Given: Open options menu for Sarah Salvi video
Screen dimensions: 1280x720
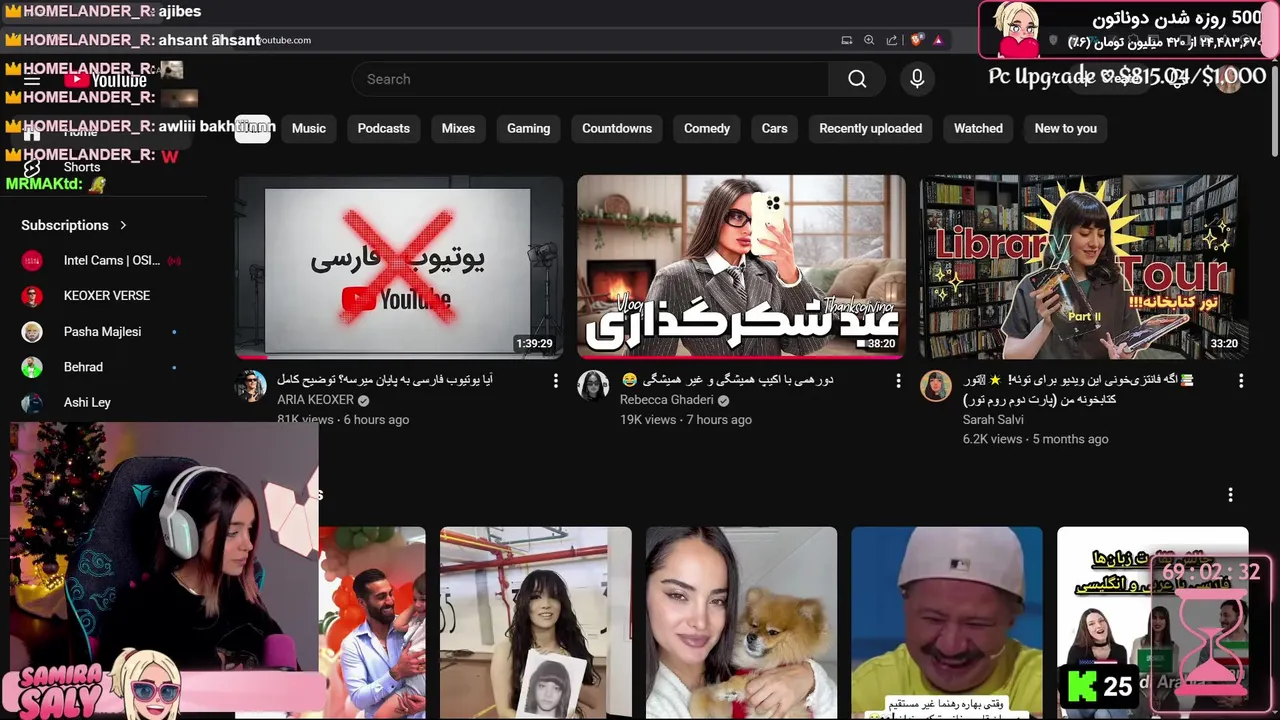Looking at the screenshot, I should pos(1241,381).
